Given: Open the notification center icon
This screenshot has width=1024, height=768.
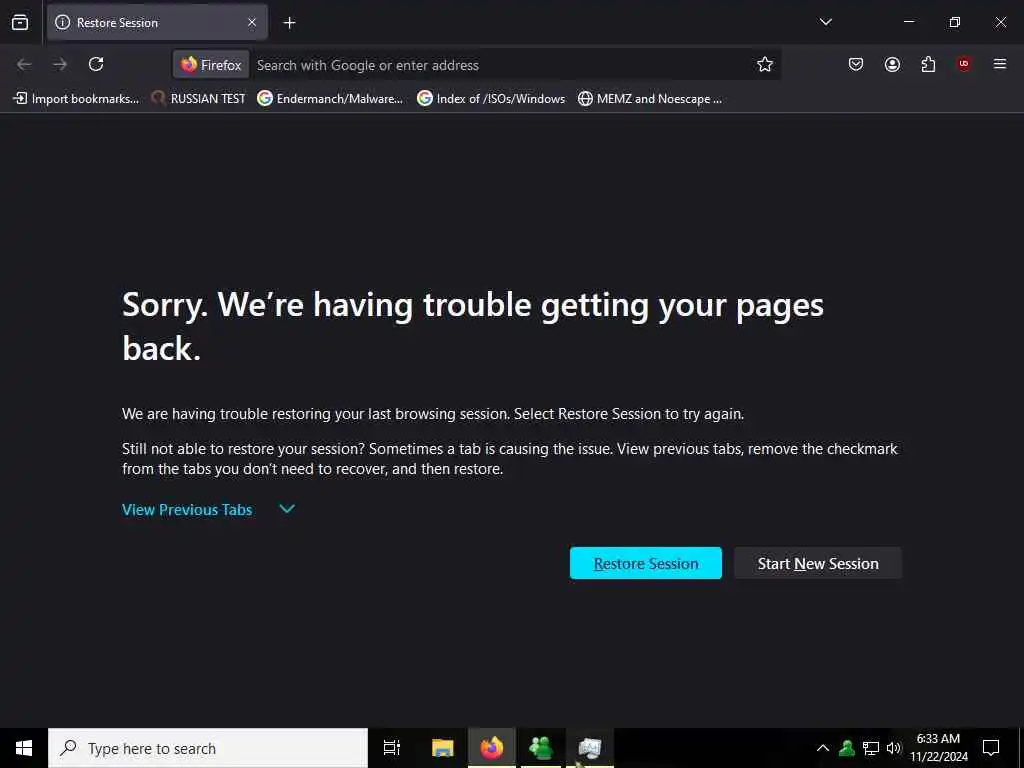Looking at the screenshot, I should pyautogui.click(x=991, y=748).
